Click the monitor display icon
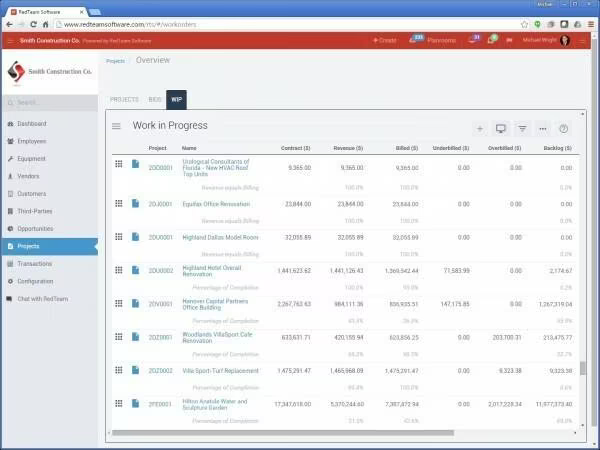This screenshot has width=600, height=450. pos(501,129)
